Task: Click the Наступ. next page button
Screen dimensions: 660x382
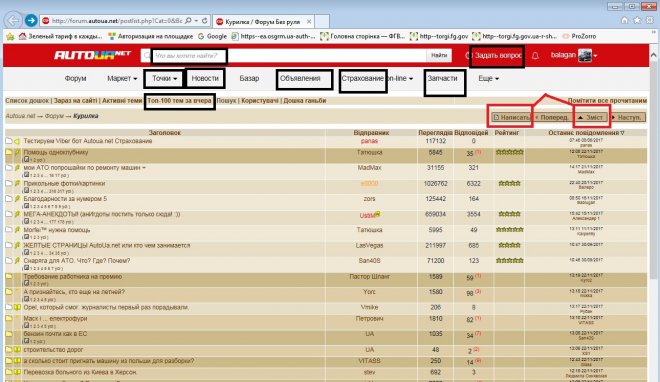Action: 628,117
